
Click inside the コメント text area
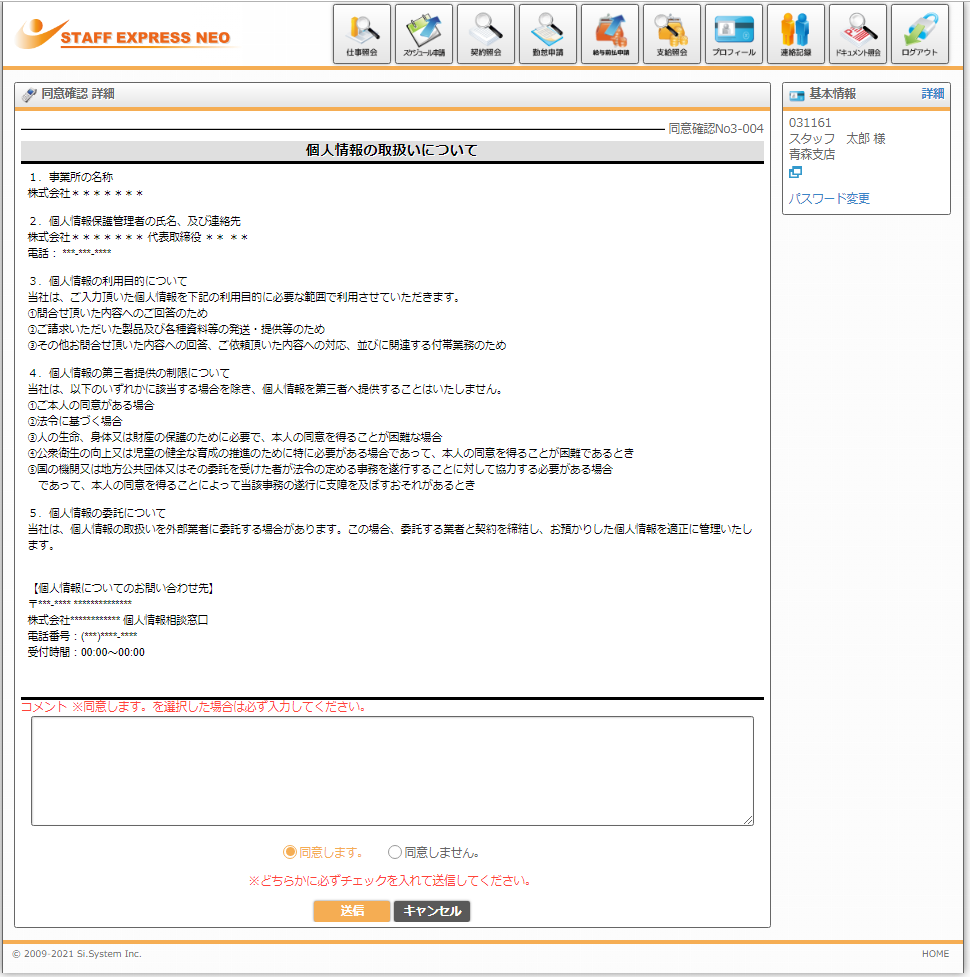click(x=392, y=770)
